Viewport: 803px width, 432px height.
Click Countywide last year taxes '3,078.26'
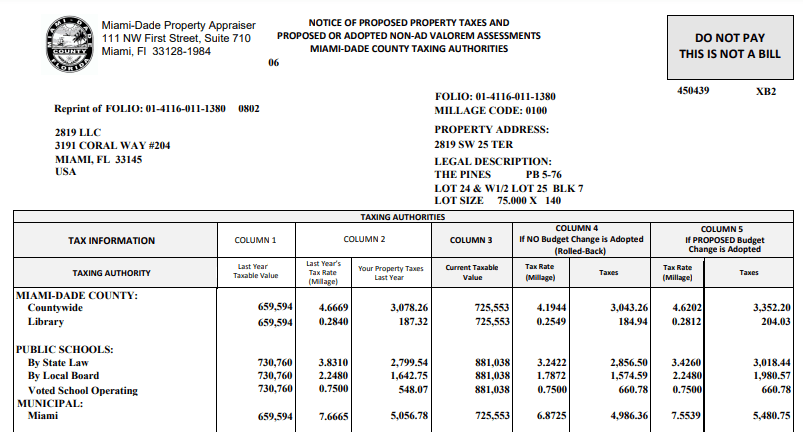(409, 308)
